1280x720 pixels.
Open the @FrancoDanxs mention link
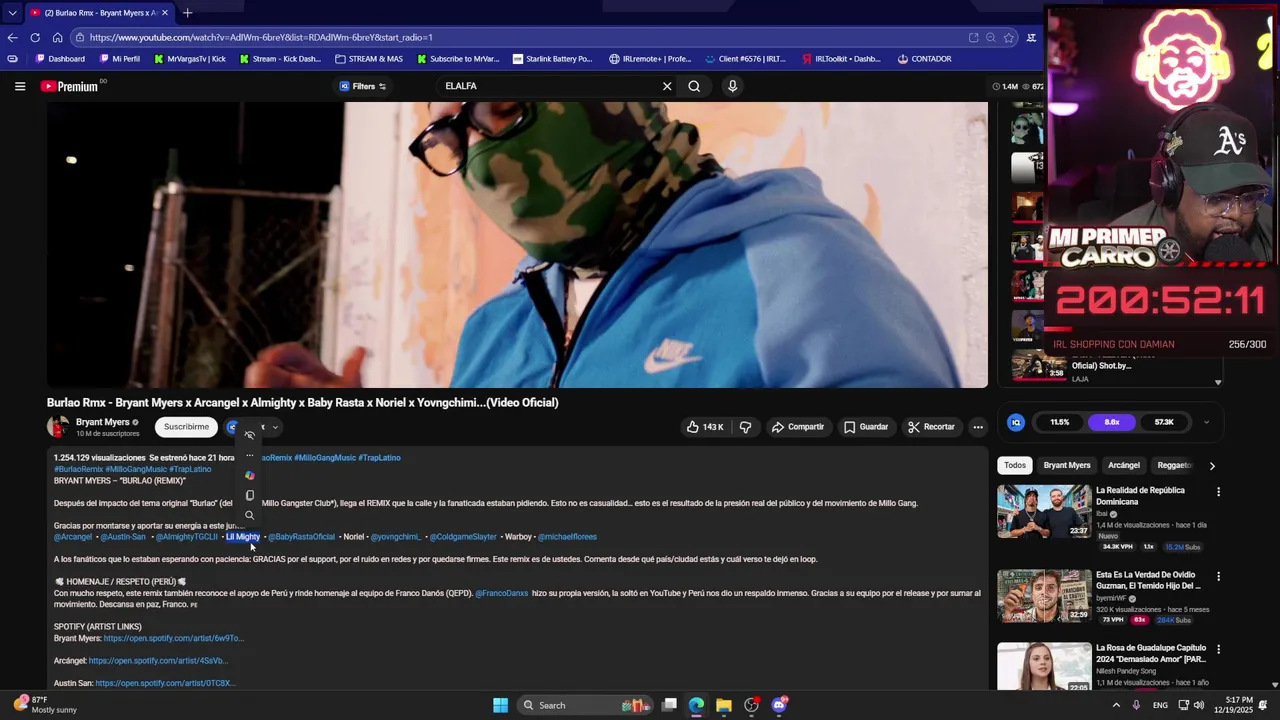tap(502, 593)
